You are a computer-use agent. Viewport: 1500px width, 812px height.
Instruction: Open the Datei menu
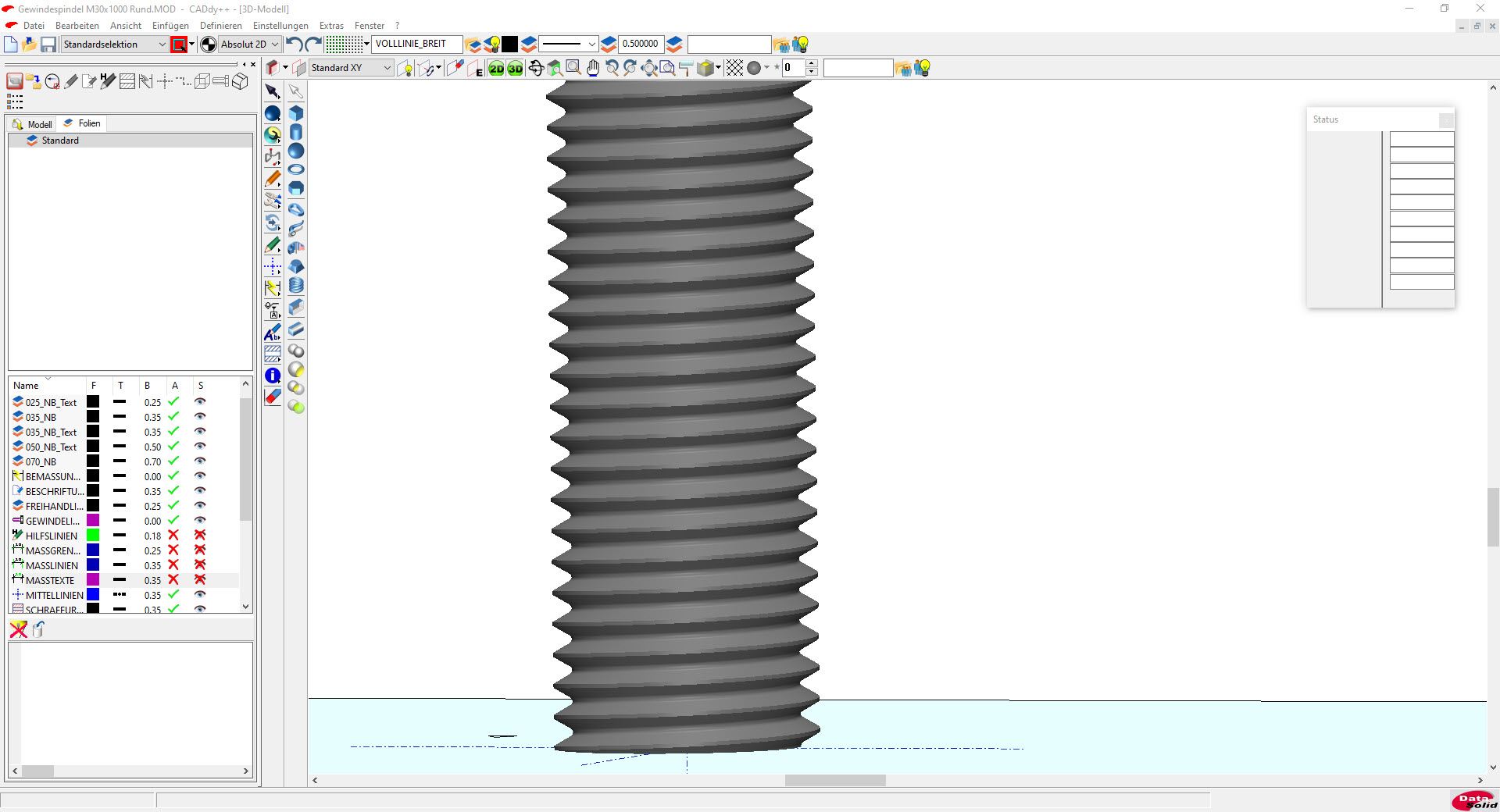(34, 26)
